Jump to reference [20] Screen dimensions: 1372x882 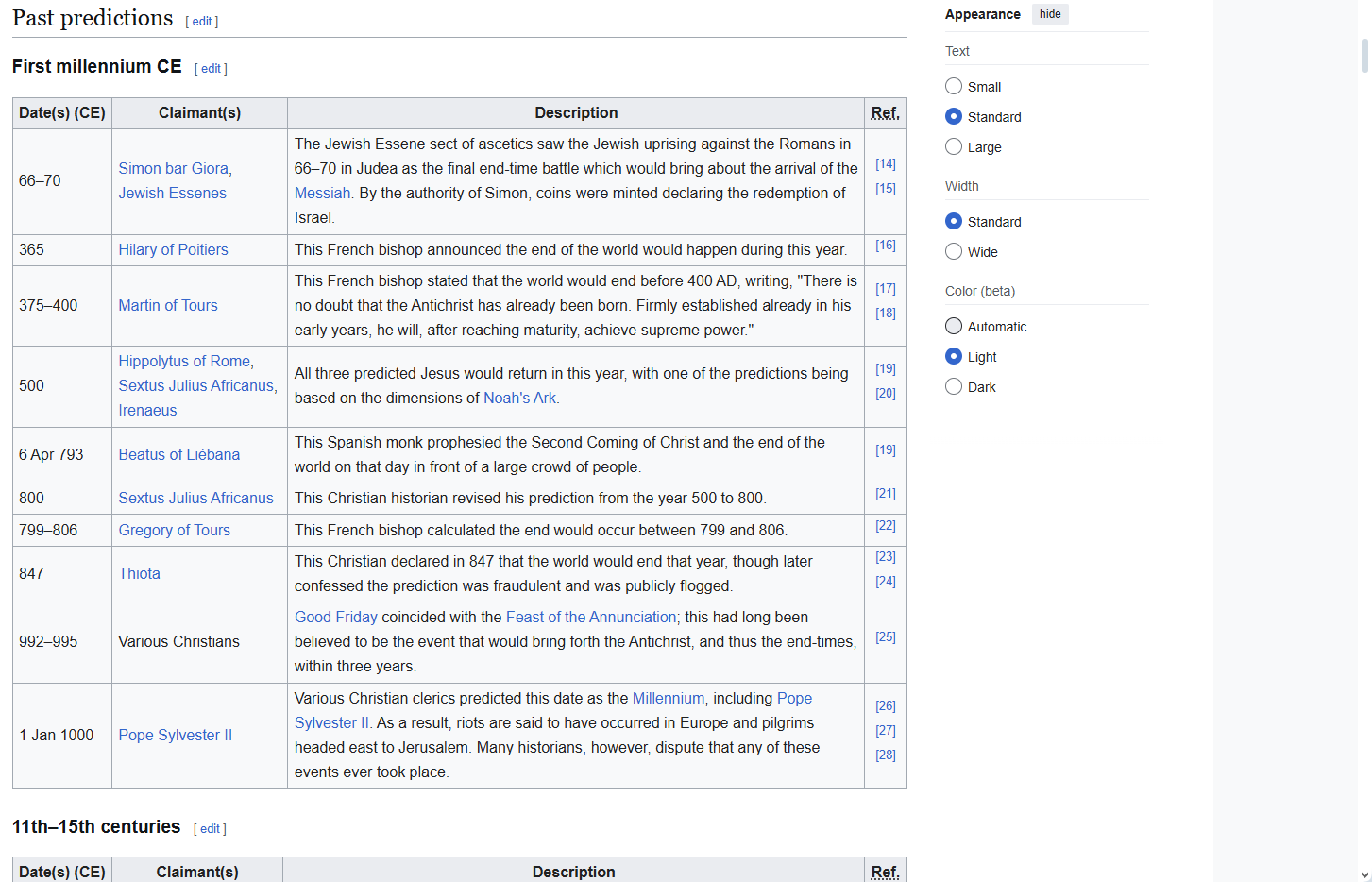point(886,393)
